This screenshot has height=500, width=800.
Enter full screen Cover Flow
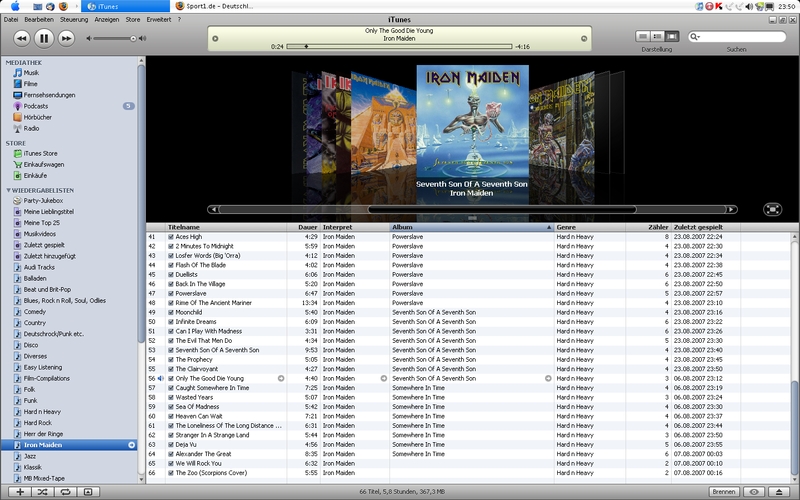(x=772, y=209)
